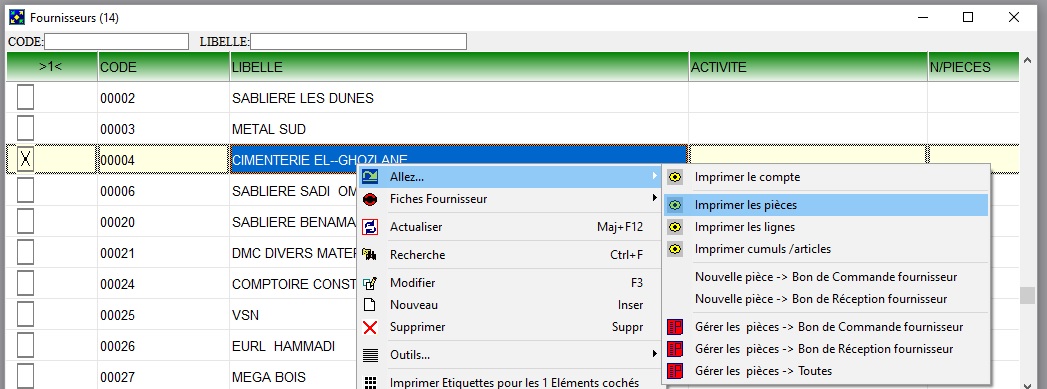The height and width of the screenshot is (389, 1047).
Task: Select Supprimer menu entry
Action: 510,327
